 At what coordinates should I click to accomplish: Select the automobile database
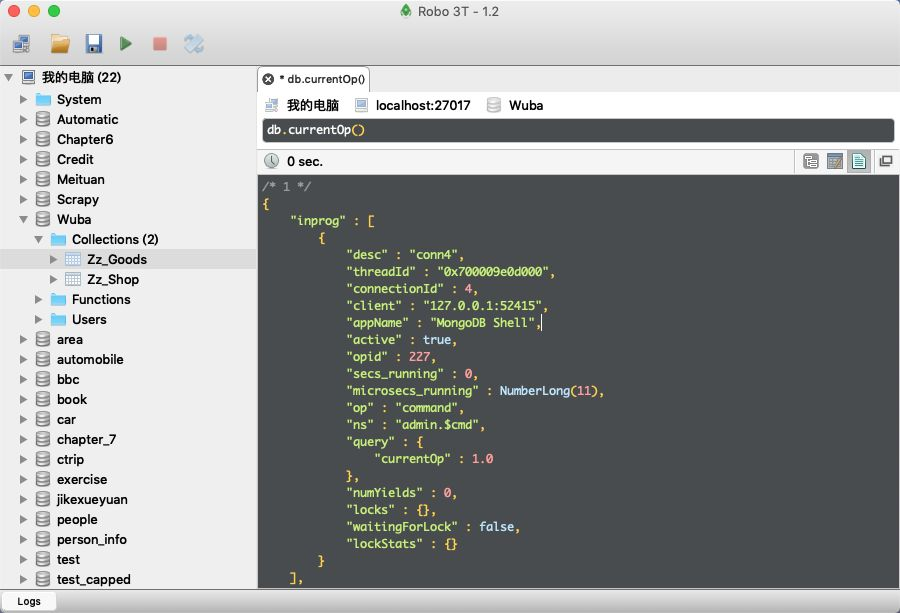pos(90,360)
